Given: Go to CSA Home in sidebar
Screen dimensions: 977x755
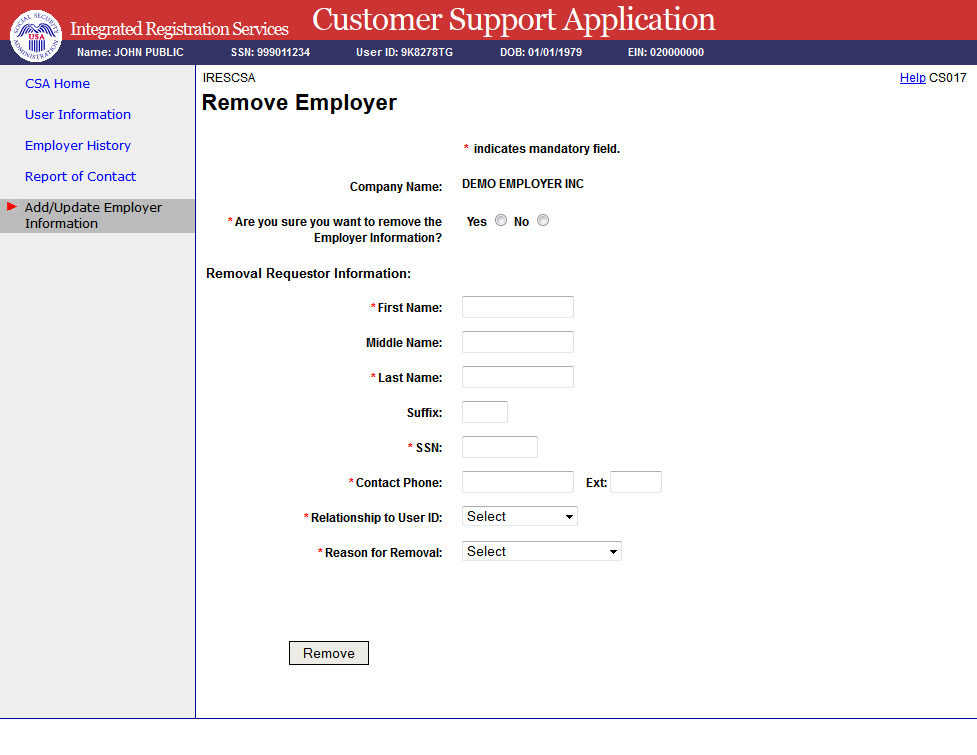Looking at the screenshot, I should [57, 84].
